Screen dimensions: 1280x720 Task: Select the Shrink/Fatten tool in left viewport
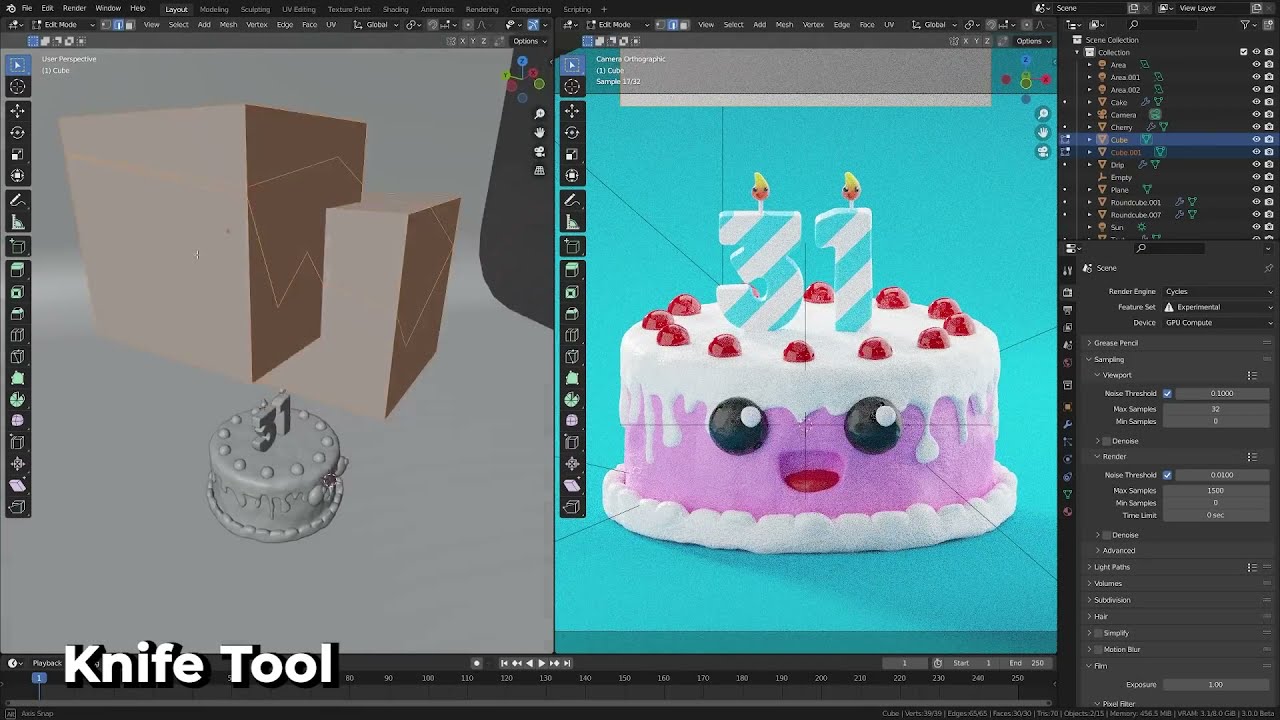click(17, 464)
